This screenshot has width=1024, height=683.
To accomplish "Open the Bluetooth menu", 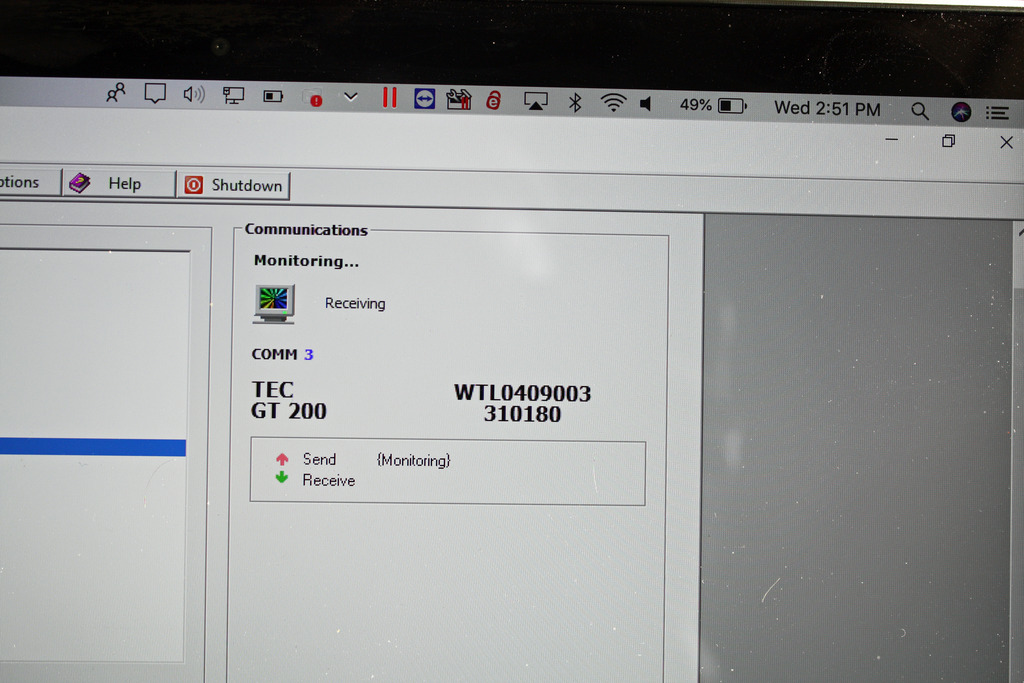I will coord(575,102).
